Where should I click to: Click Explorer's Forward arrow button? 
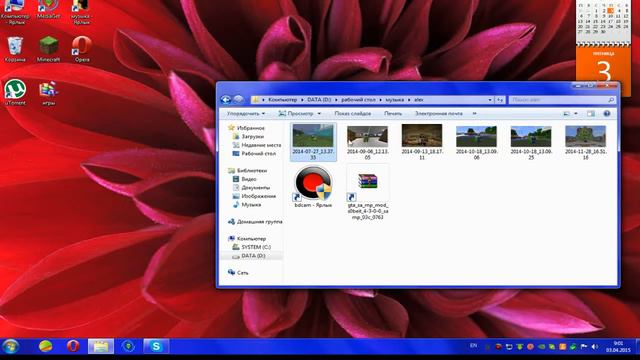(x=239, y=100)
